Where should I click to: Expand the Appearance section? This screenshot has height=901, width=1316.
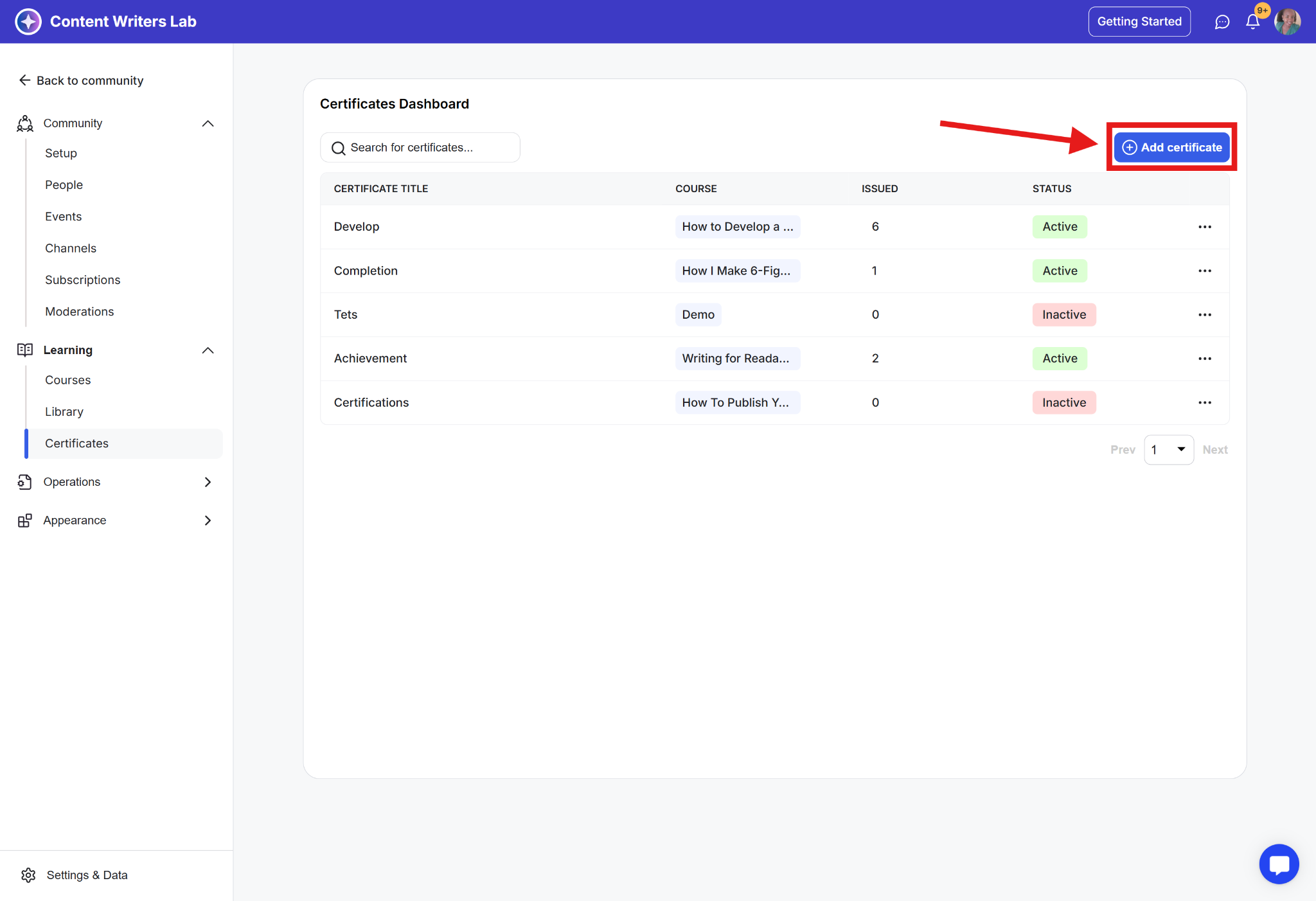[208, 521]
